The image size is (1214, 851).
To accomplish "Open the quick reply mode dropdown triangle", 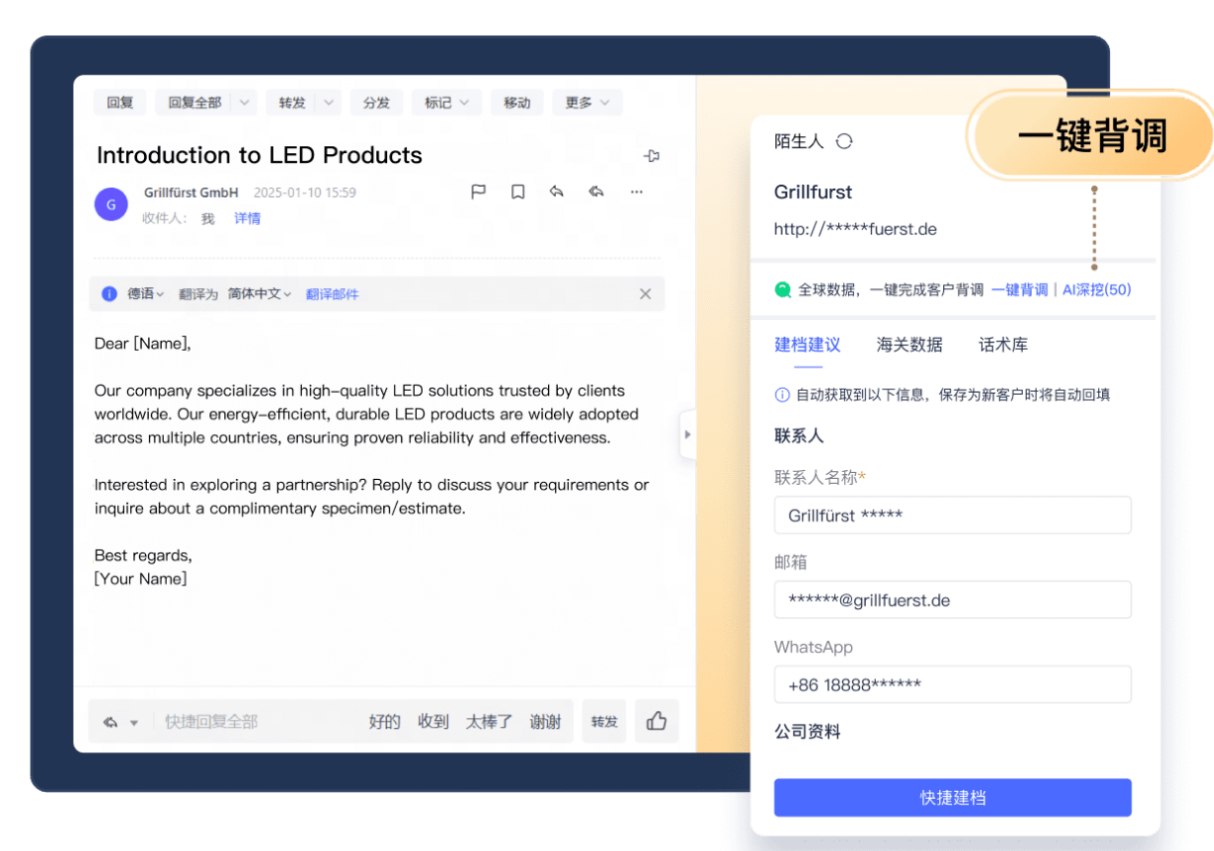I will point(134,723).
